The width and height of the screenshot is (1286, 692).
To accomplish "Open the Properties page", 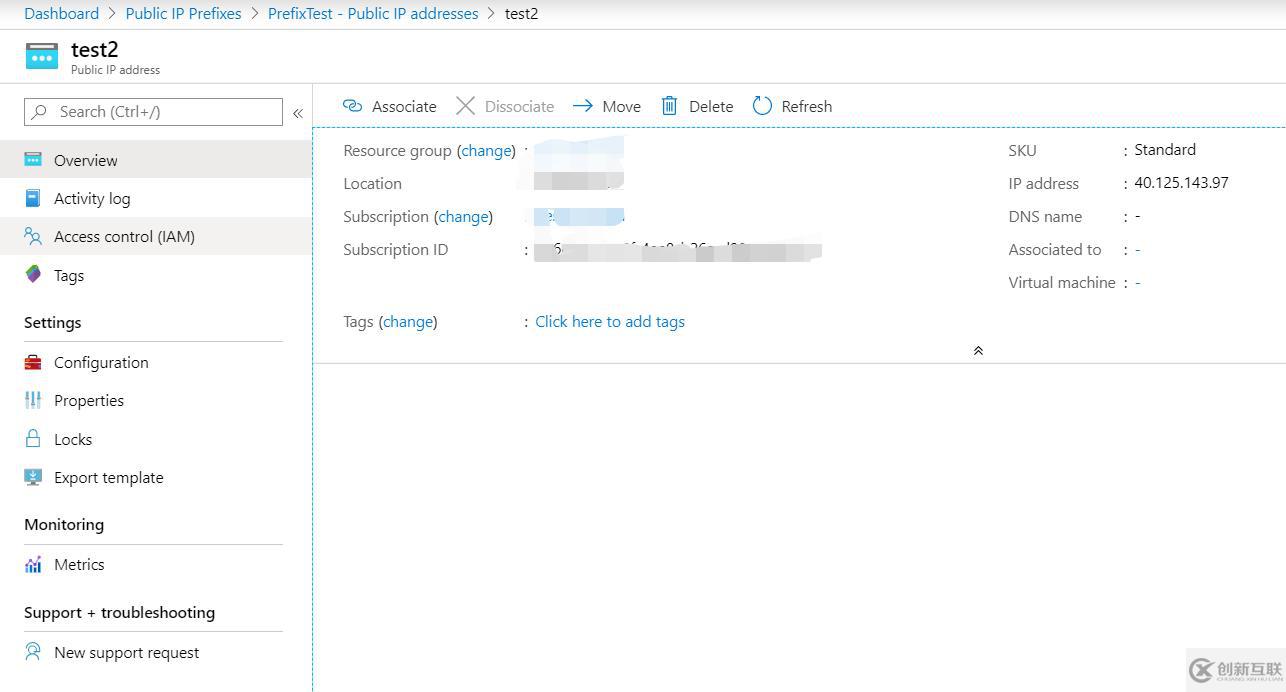I will pos(156,401).
